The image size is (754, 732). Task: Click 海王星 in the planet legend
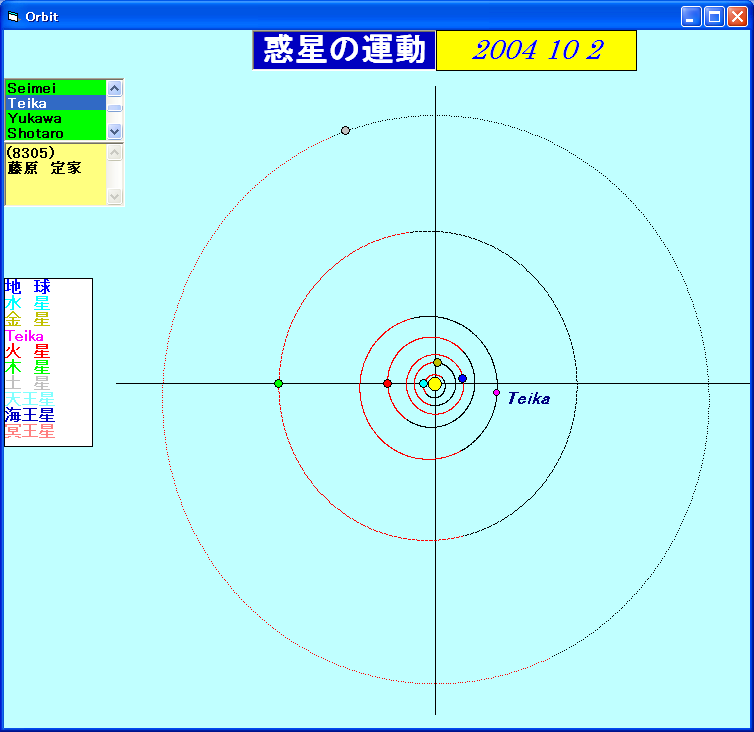click(30, 415)
